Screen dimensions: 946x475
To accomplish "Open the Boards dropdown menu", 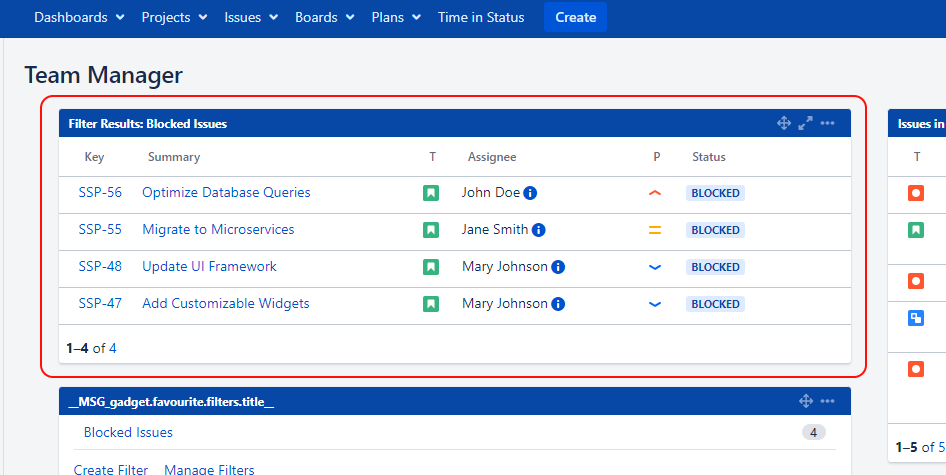I will [x=325, y=18].
